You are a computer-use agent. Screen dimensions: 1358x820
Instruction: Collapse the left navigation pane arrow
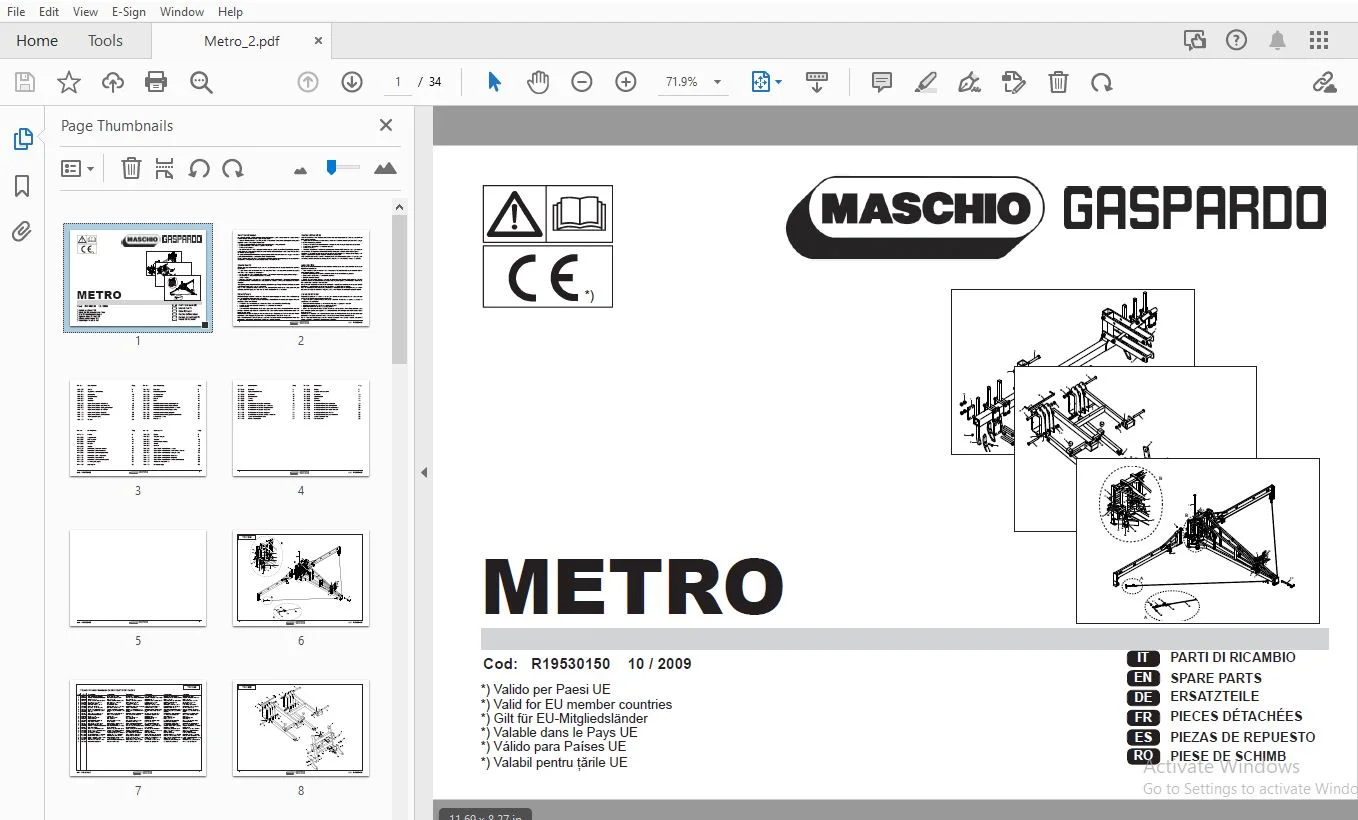(424, 472)
